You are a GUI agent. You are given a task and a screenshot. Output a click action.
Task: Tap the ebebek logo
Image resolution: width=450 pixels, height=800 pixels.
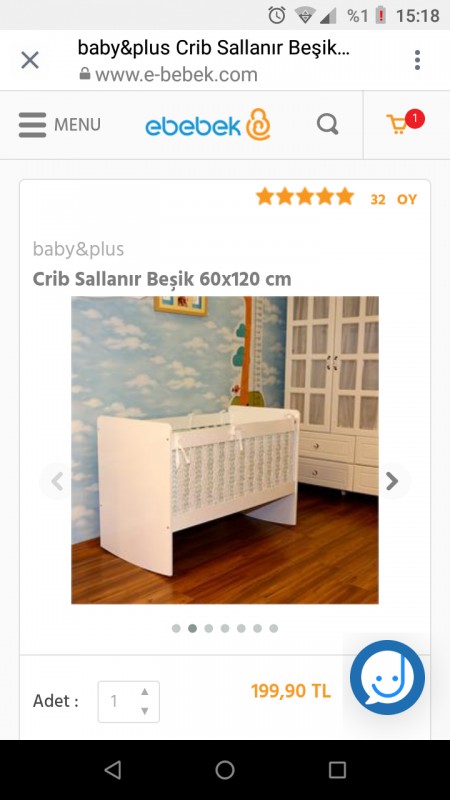[208, 124]
